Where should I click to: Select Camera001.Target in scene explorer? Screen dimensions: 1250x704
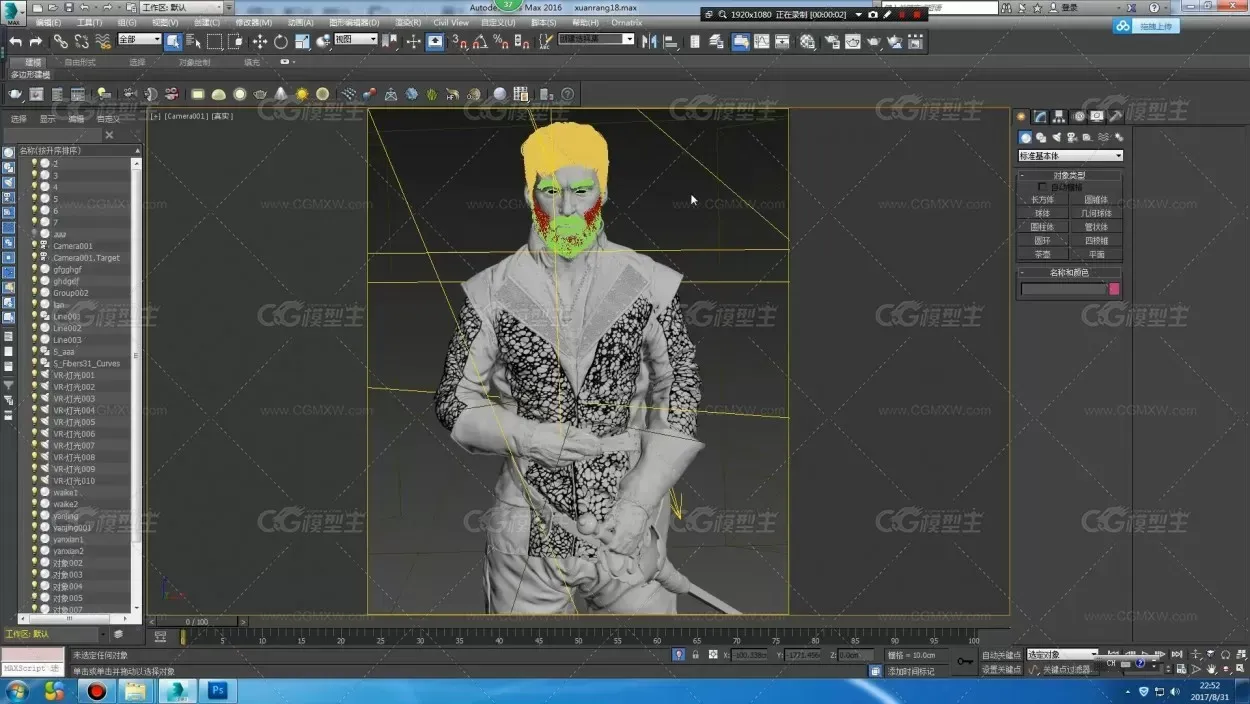pyautogui.click(x=86, y=257)
